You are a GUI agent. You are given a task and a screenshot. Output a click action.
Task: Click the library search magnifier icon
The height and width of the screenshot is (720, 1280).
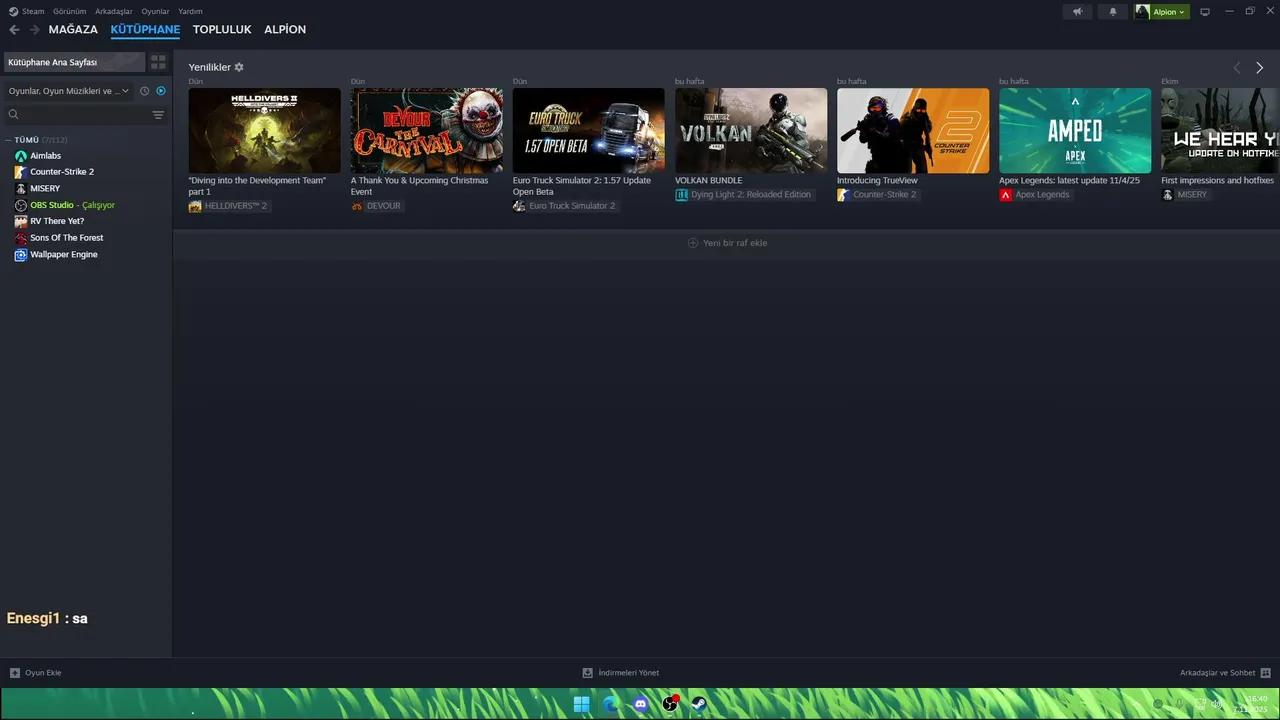pos(14,115)
